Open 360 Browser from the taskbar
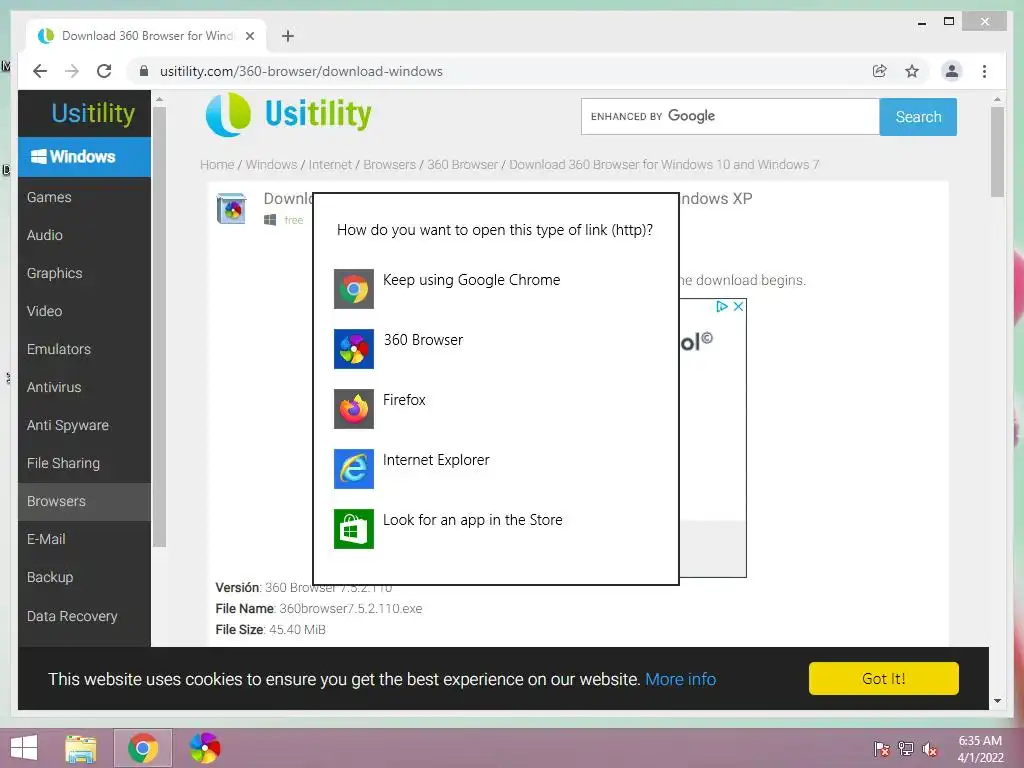Screen dimensions: 1024x768 pyautogui.click(x=204, y=748)
